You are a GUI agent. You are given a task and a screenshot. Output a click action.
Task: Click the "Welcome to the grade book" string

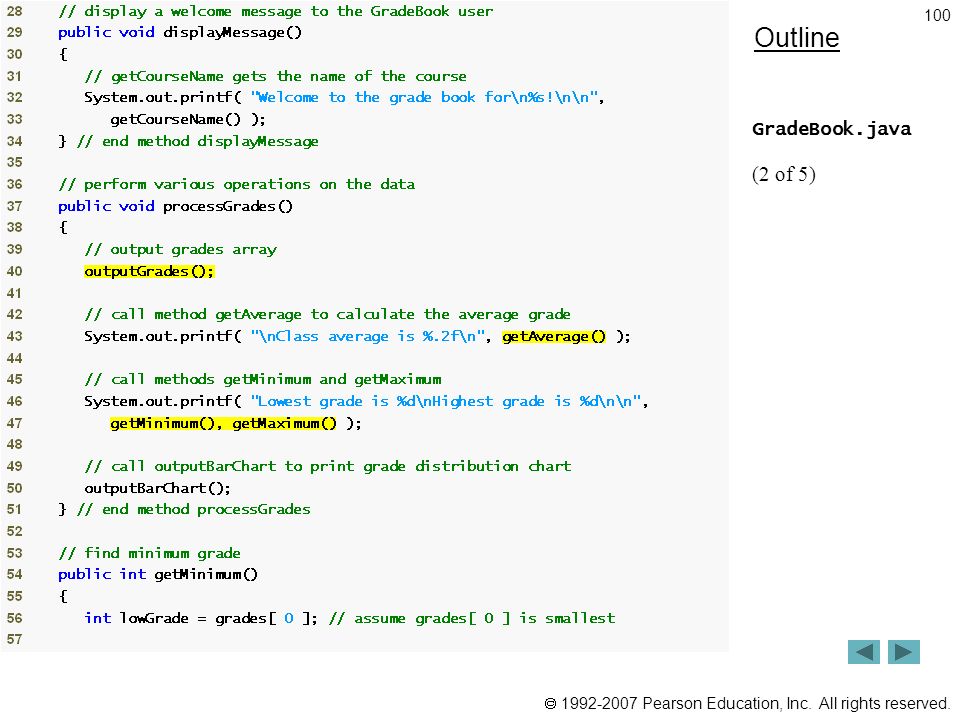(x=424, y=97)
